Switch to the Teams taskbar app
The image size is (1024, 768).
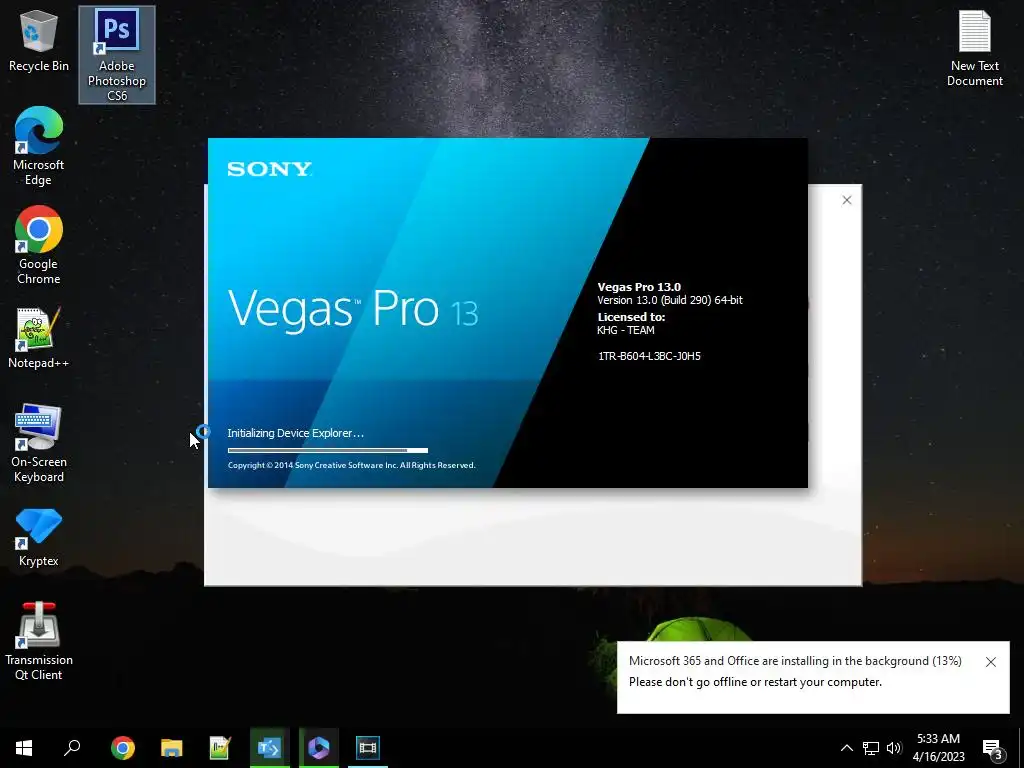[269, 748]
